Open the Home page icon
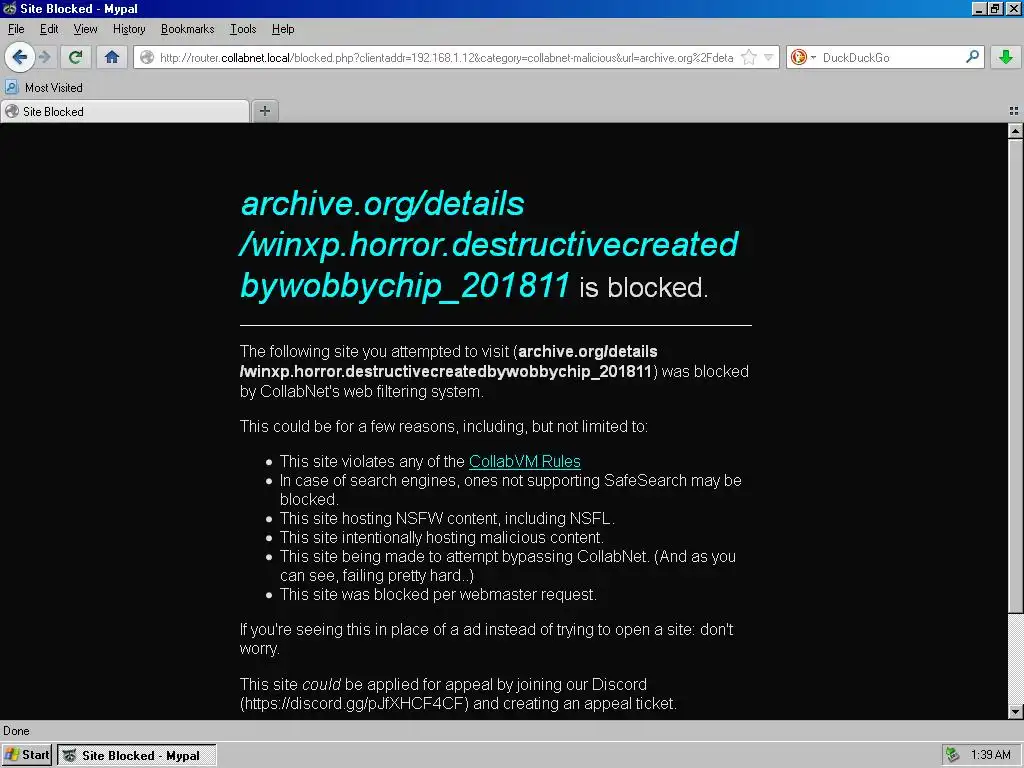Screen dimensions: 1024x768 [112, 57]
